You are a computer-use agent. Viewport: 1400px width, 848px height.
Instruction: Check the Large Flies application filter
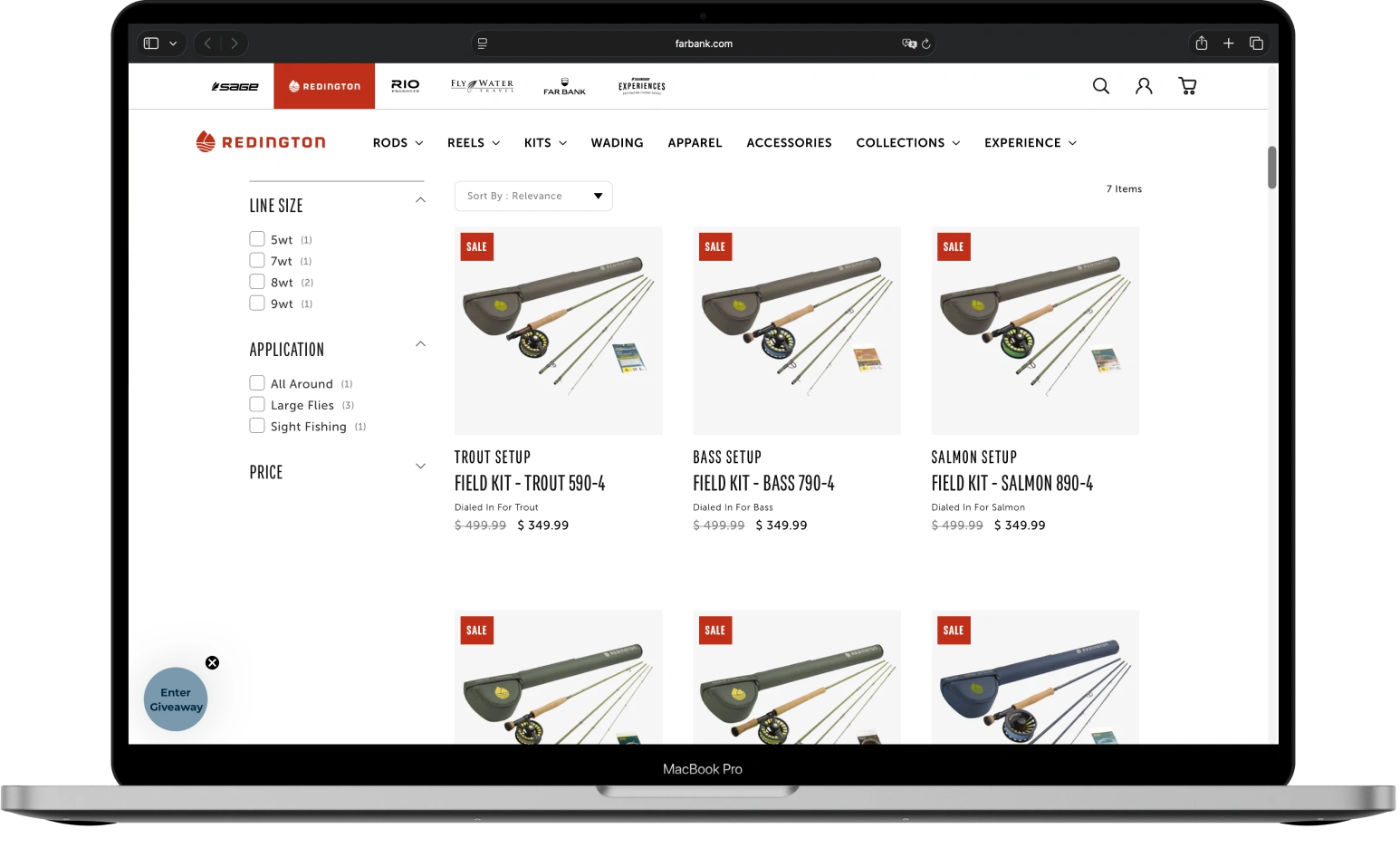pyautogui.click(x=257, y=405)
